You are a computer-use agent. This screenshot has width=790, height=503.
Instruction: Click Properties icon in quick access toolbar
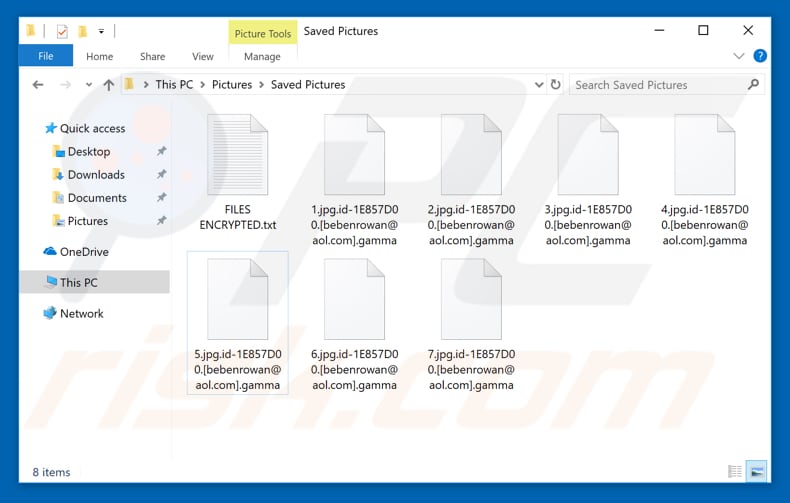click(62, 31)
